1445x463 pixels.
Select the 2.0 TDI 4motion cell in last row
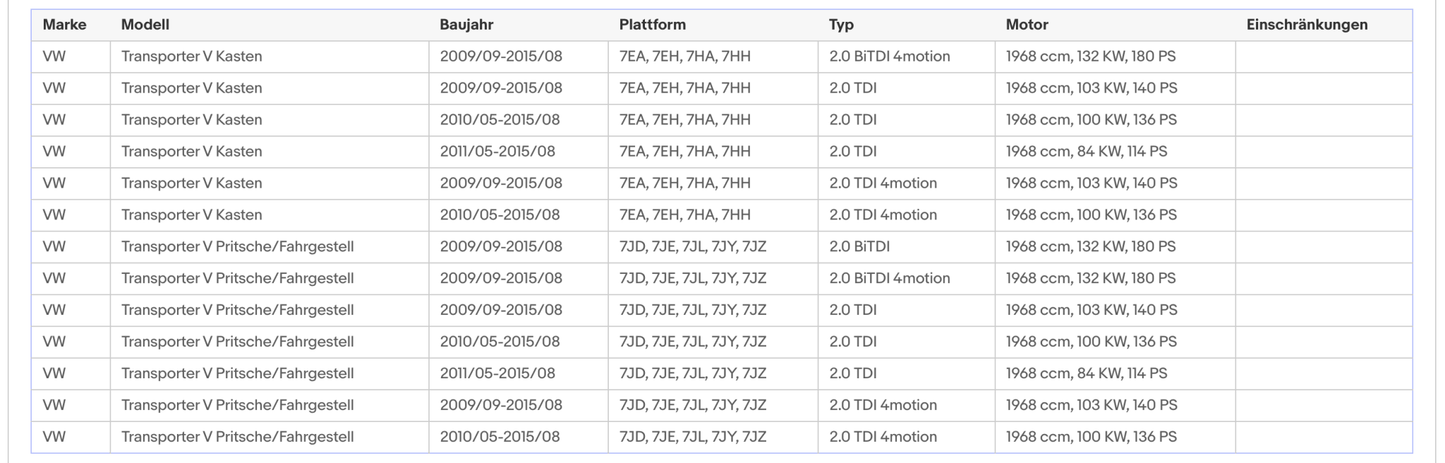883,437
